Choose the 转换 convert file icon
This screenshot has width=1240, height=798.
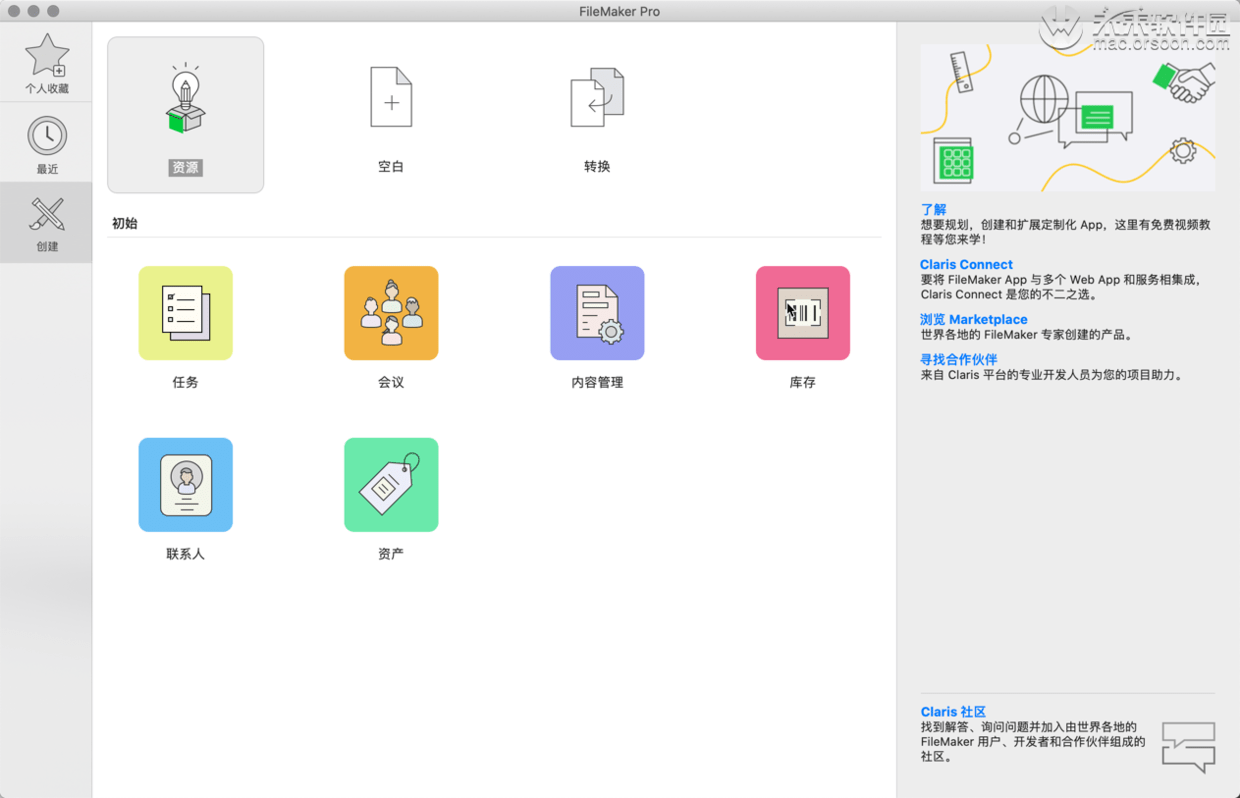coord(597,98)
